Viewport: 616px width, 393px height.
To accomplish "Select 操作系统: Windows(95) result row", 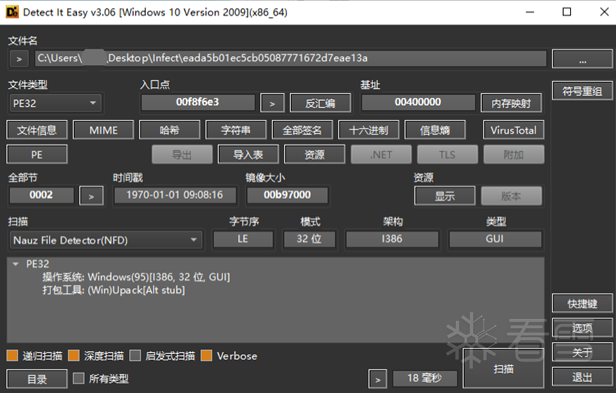I will 136,277.
